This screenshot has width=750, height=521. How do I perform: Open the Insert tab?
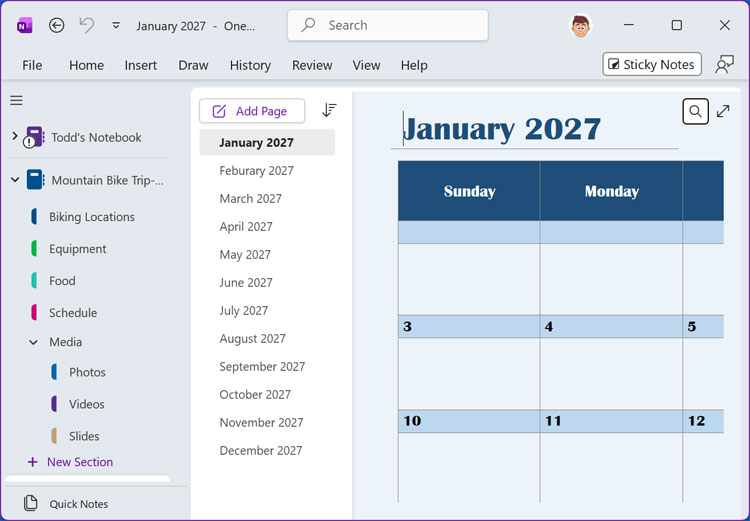pos(141,65)
